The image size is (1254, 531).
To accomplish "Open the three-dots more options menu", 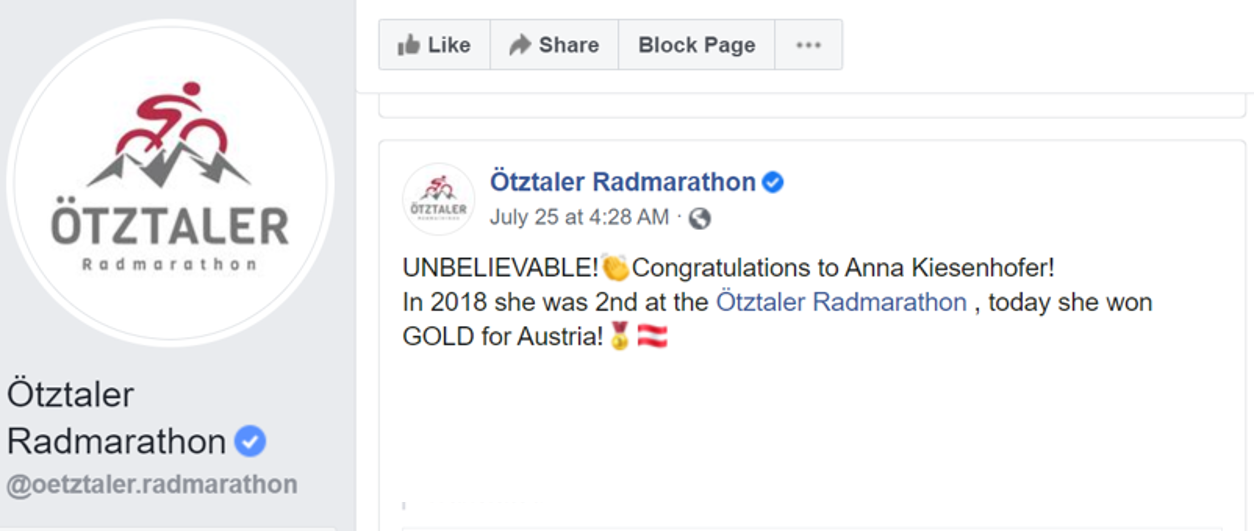I will [x=808, y=45].
